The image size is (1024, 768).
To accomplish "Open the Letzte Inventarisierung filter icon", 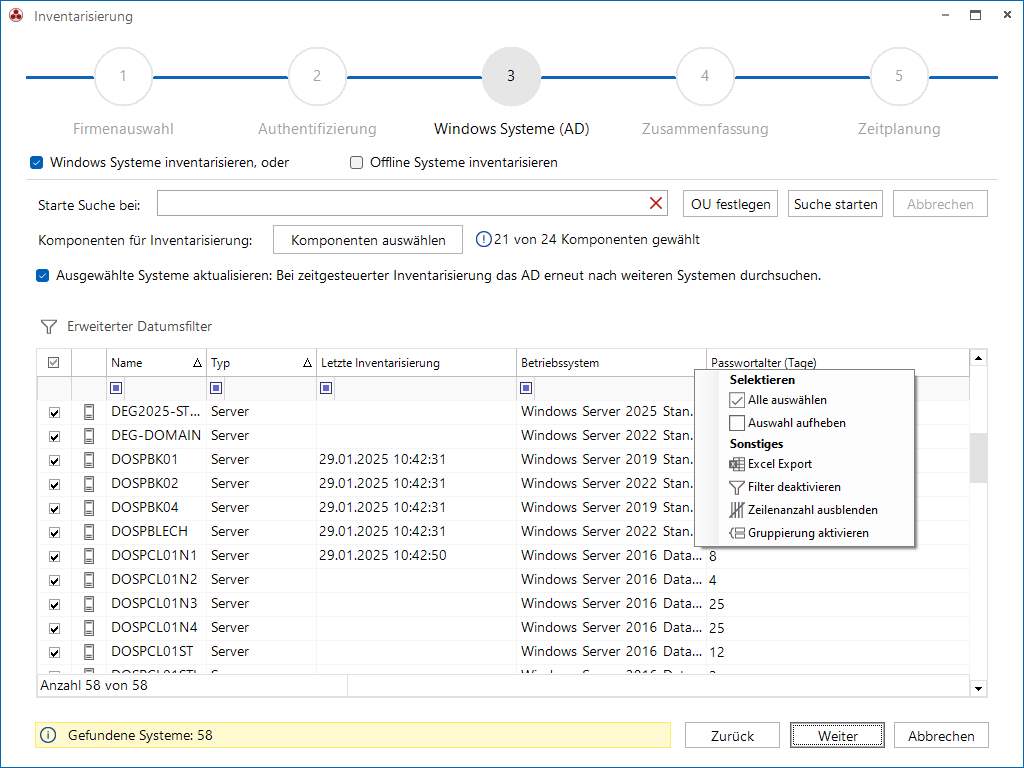I will 326,388.
